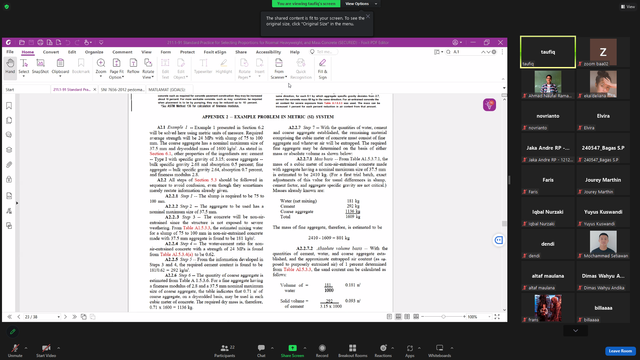Click the Zoom tool icon
This screenshot has width=640, height=360.
[x=101, y=63]
